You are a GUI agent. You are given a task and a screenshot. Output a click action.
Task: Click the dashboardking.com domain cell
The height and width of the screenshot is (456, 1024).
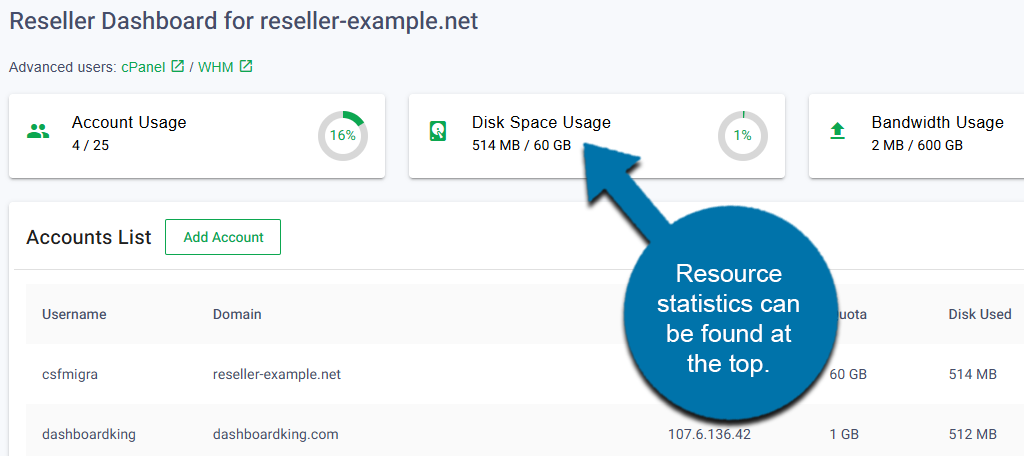pyautogui.click(x=275, y=434)
